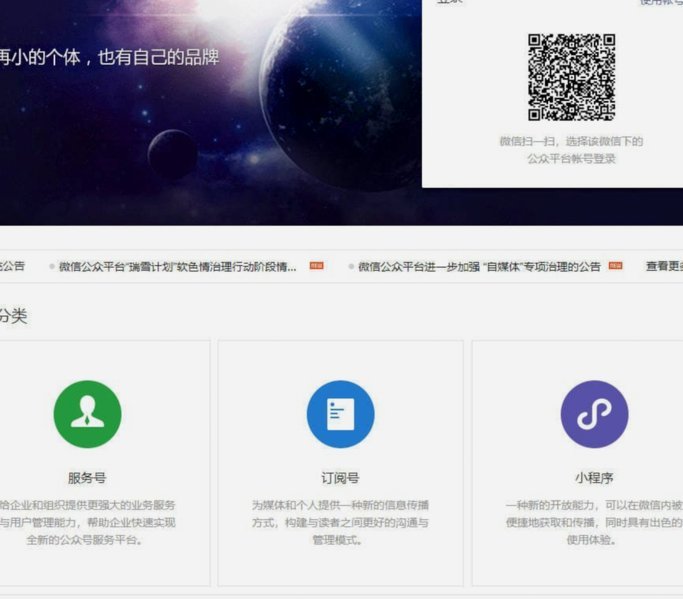Open the 瑞雪计划 软色情治理 announcement link
Viewport: 683px width, 599px height.
pyautogui.click(x=178, y=267)
